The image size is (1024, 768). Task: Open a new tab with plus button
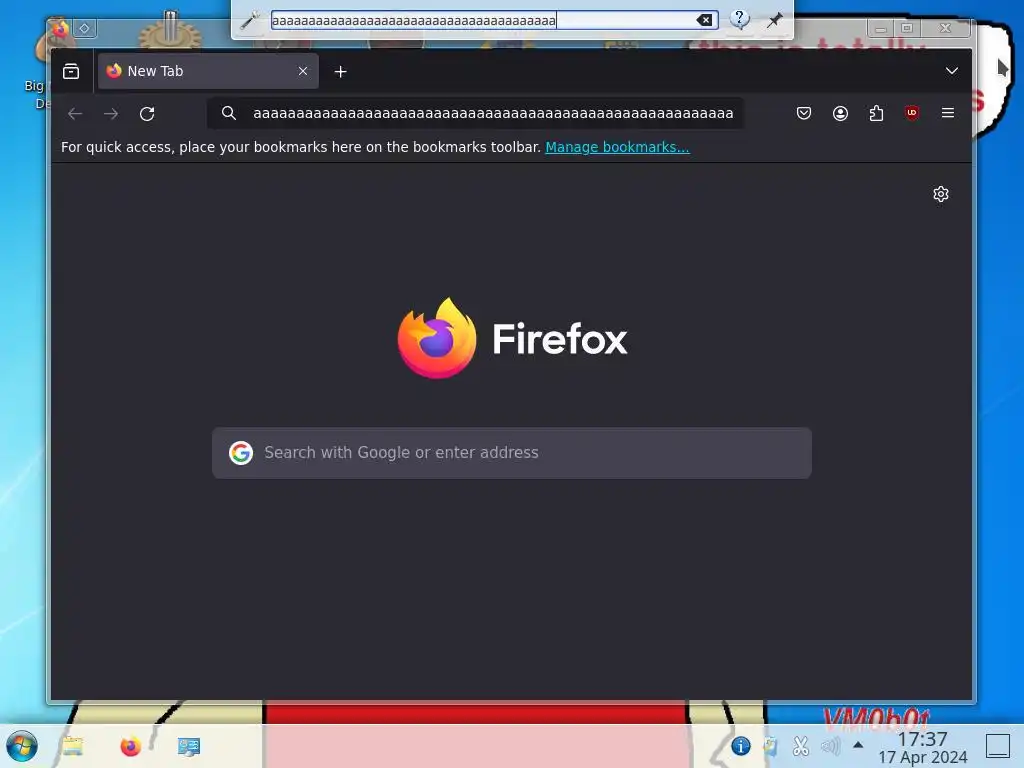click(340, 72)
